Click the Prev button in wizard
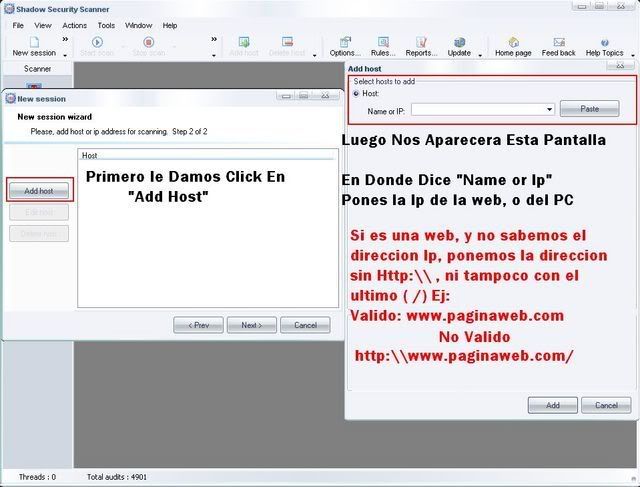This screenshot has width=640, height=487. (198, 325)
